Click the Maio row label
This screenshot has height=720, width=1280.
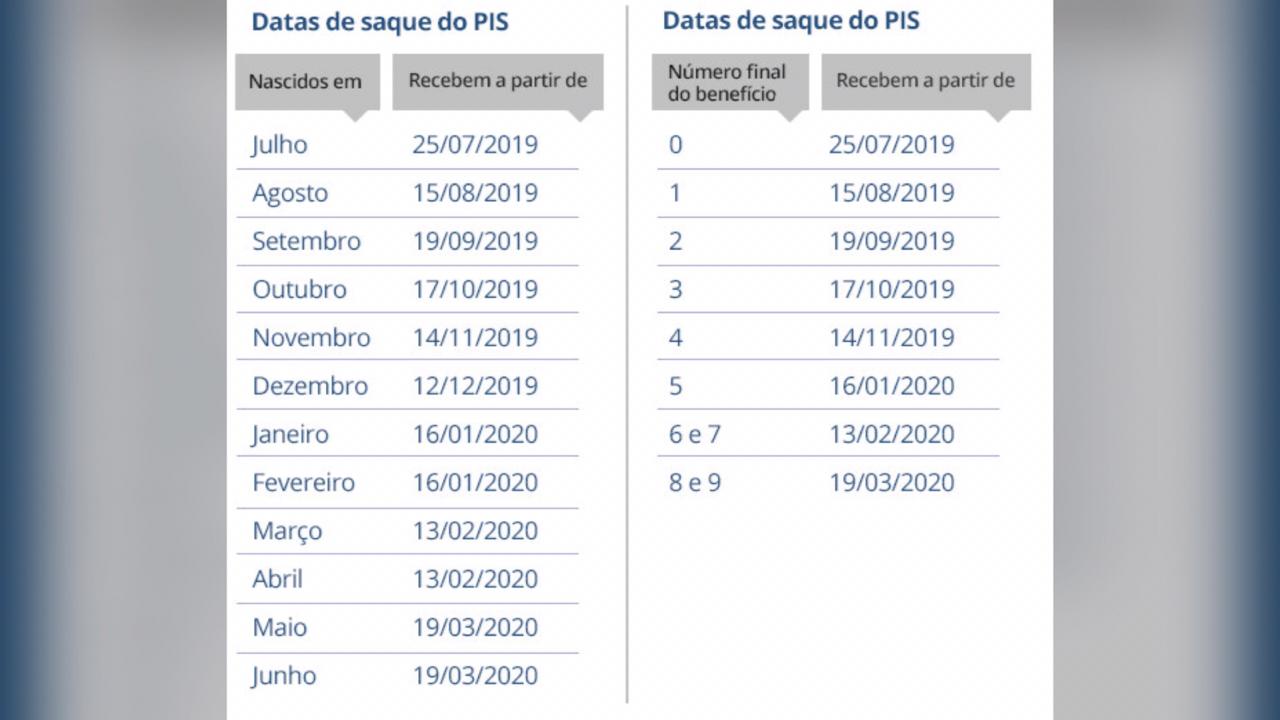point(279,628)
